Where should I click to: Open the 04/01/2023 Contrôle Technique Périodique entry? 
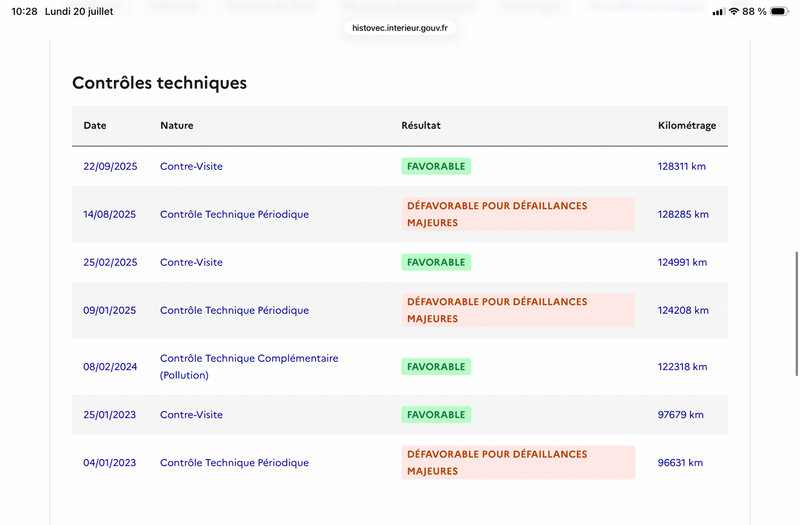(x=234, y=463)
